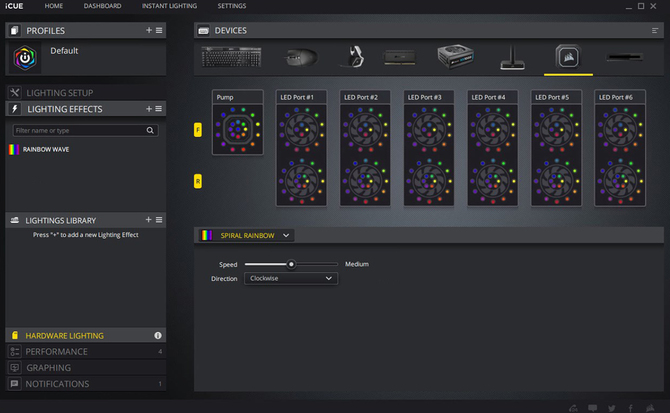The image size is (670, 413).
Task: Click the Spiral Rainbow color swatch
Action: click(207, 235)
